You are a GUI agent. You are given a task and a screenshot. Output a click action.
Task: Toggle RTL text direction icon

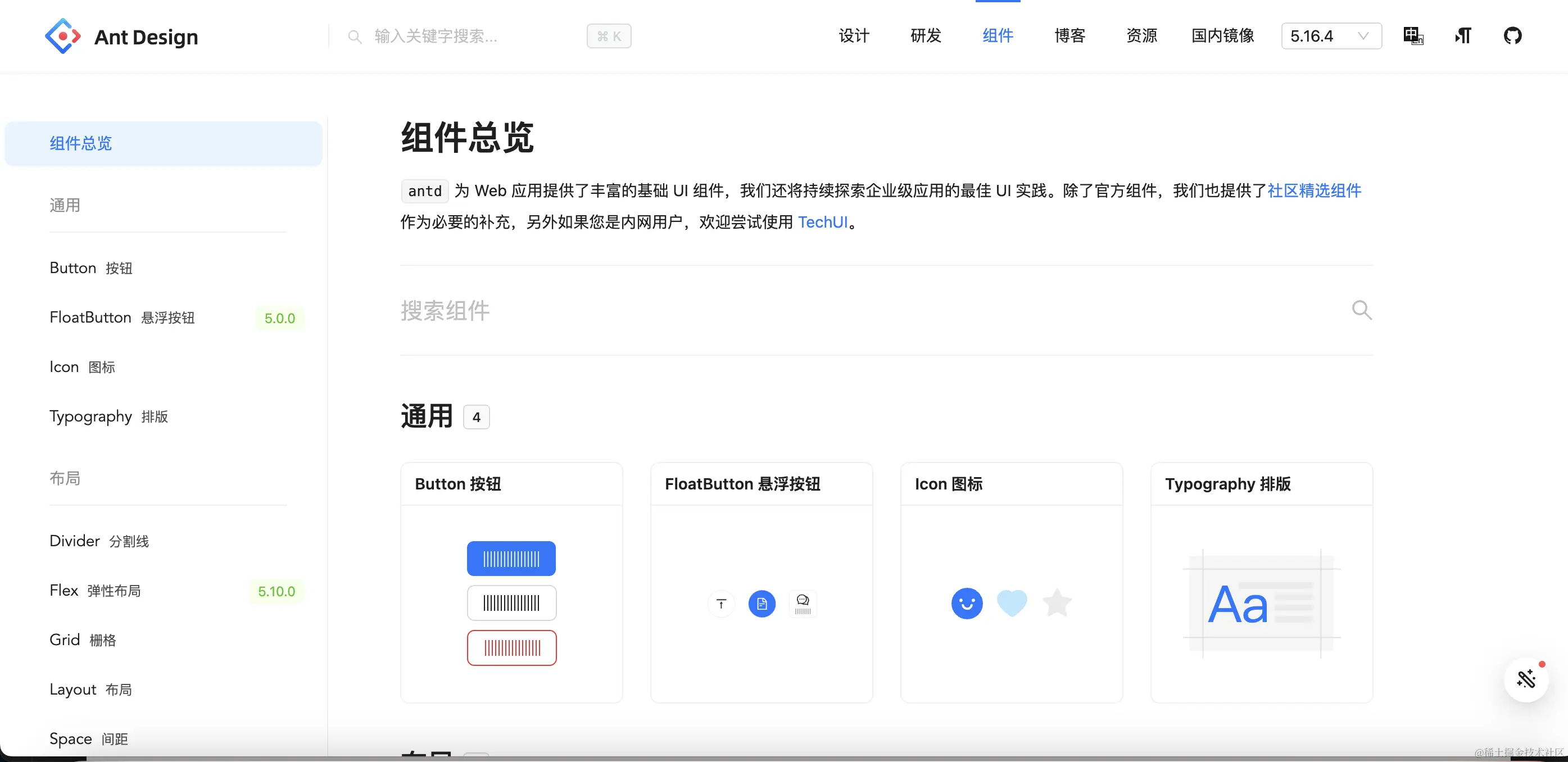(1463, 36)
